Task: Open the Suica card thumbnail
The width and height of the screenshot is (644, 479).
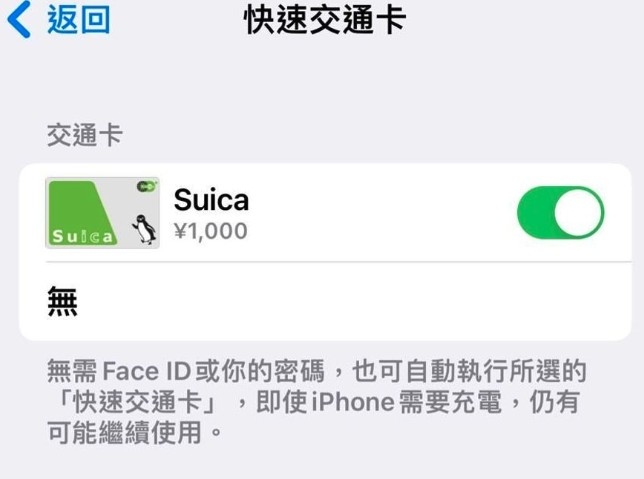Action: 102,213
